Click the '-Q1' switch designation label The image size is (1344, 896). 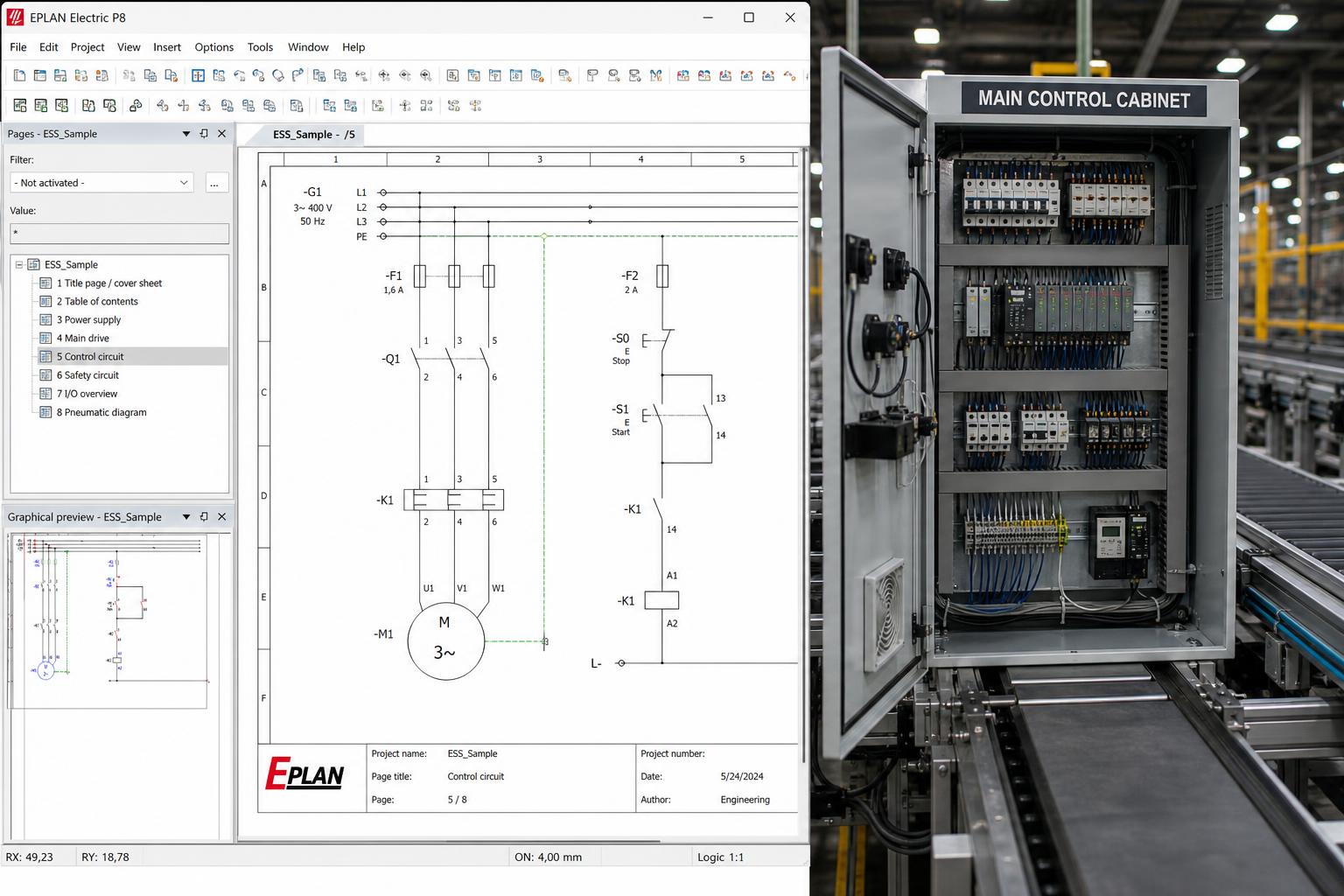coord(390,359)
